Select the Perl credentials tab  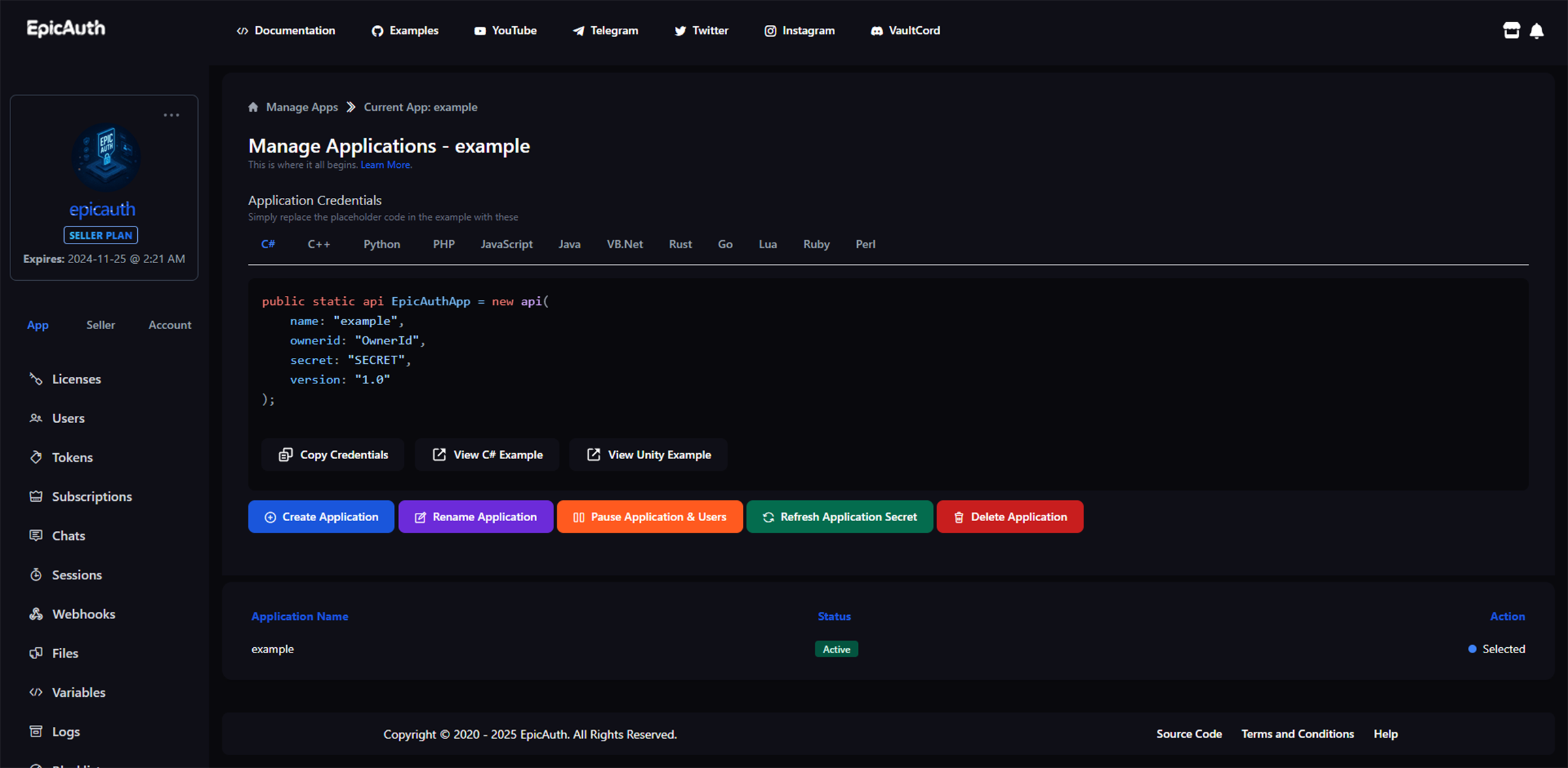tap(865, 244)
